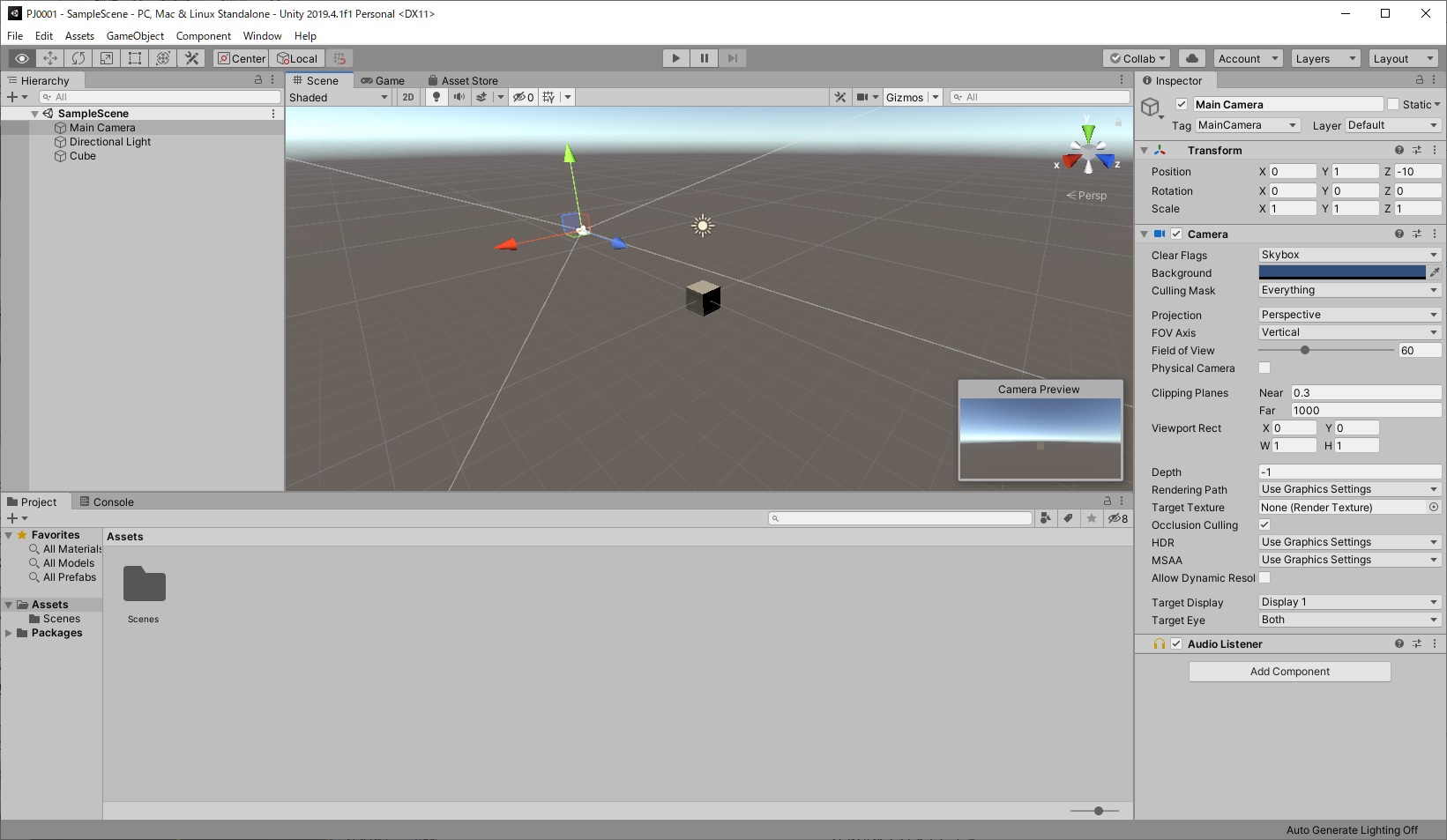
Task: Toggle scene lighting bulb icon
Action: [436, 97]
